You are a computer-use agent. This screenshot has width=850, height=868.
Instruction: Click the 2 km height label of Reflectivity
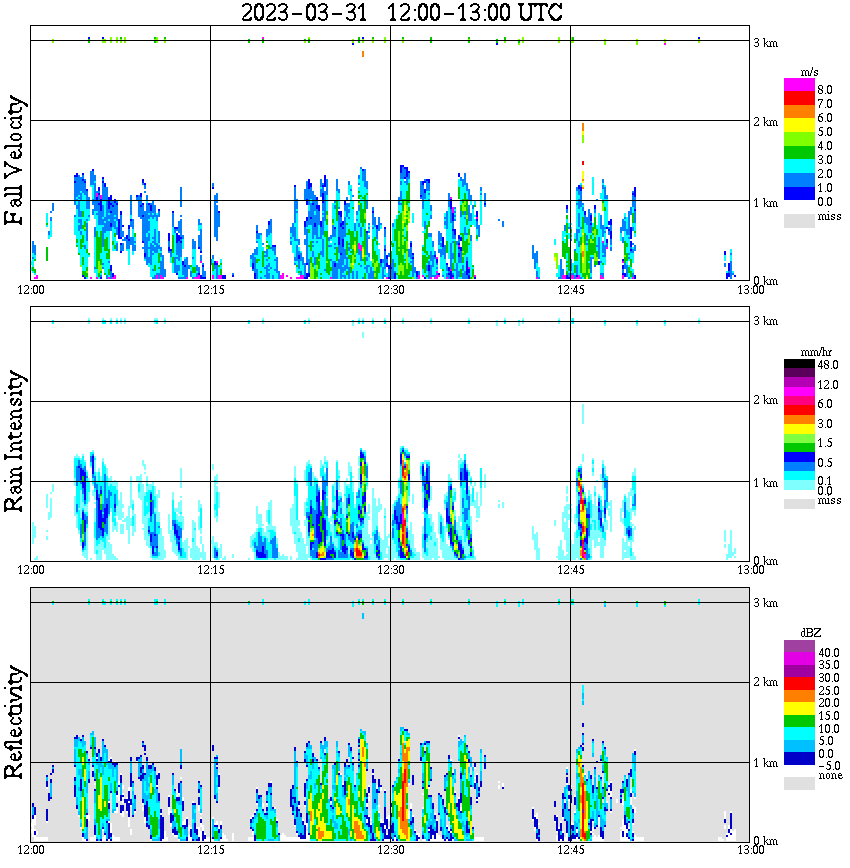tap(766, 682)
